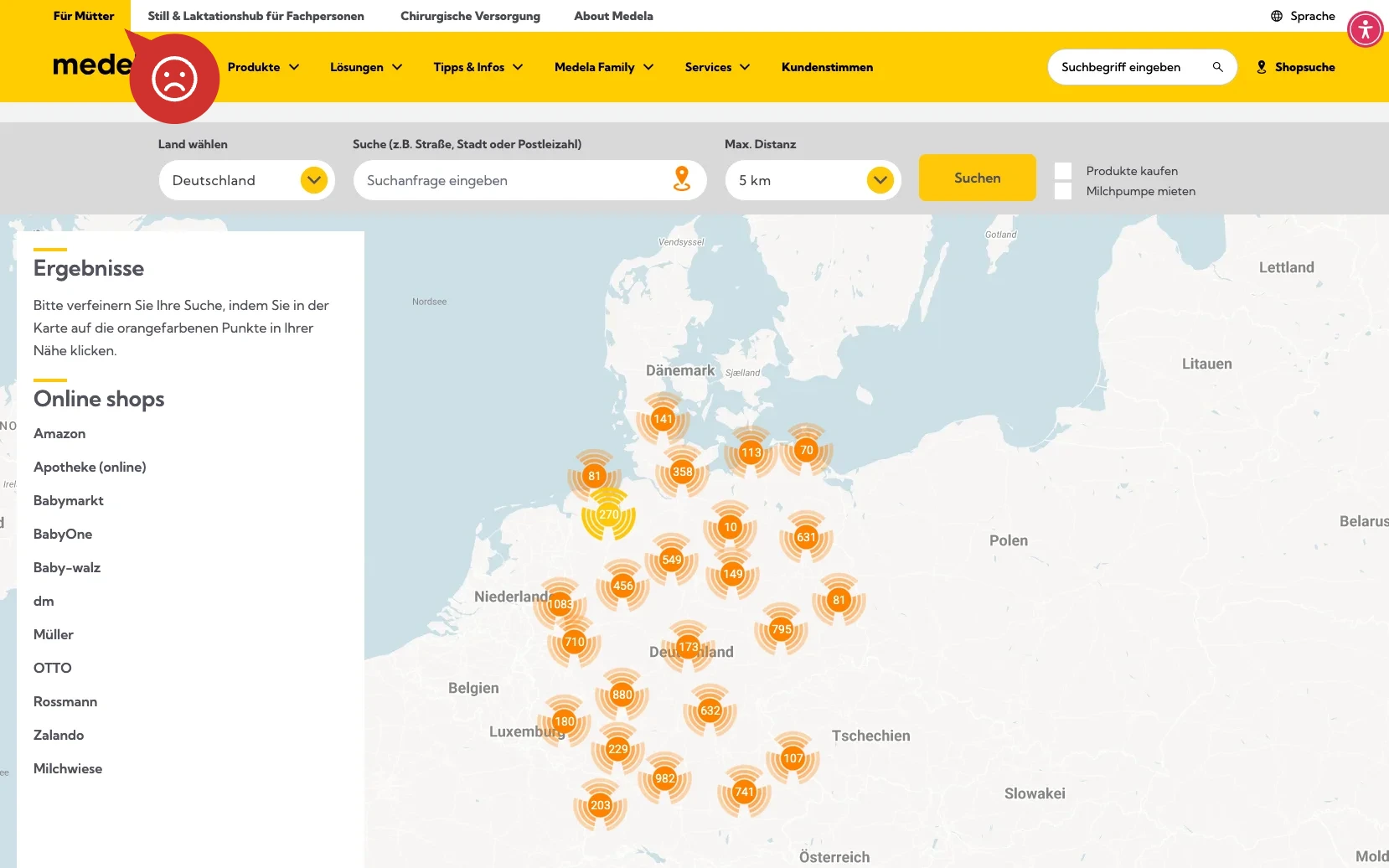Open the Zalando shop link
The image size is (1389, 868).
tap(59, 735)
